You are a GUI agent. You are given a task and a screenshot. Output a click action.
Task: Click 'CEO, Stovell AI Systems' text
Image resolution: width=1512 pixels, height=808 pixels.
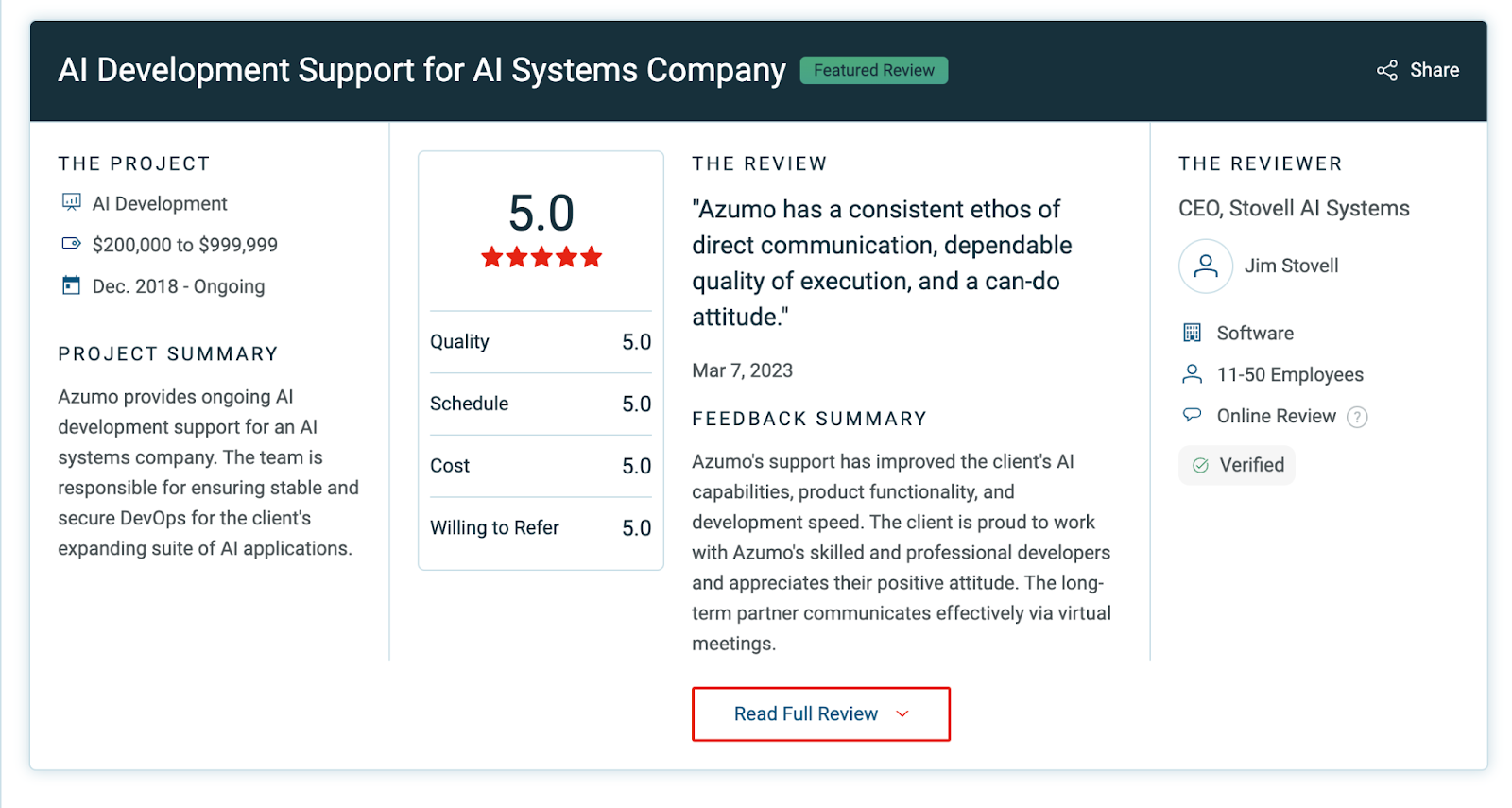coord(1294,209)
